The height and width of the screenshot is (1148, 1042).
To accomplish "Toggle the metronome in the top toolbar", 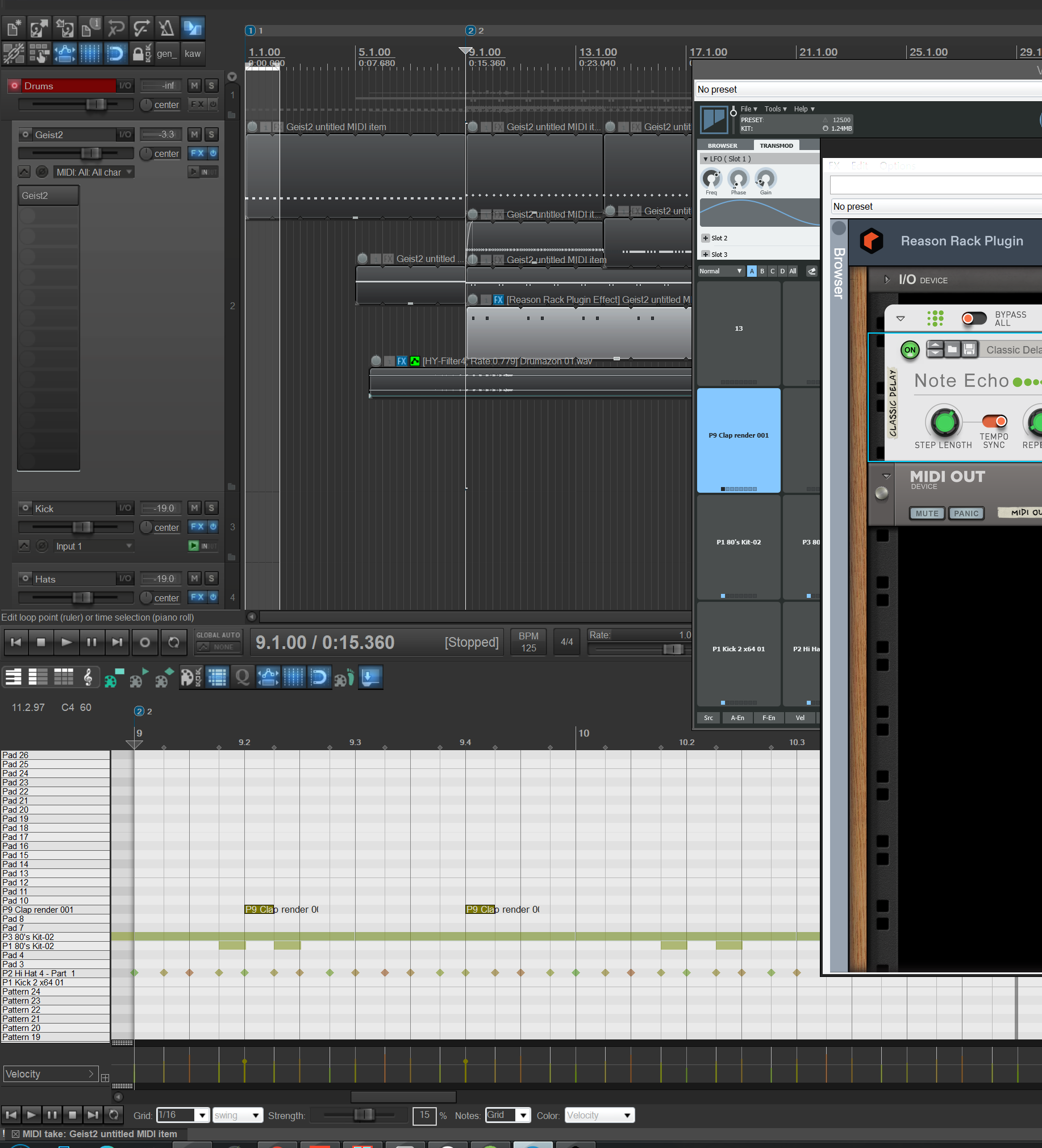I will coord(167,28).
